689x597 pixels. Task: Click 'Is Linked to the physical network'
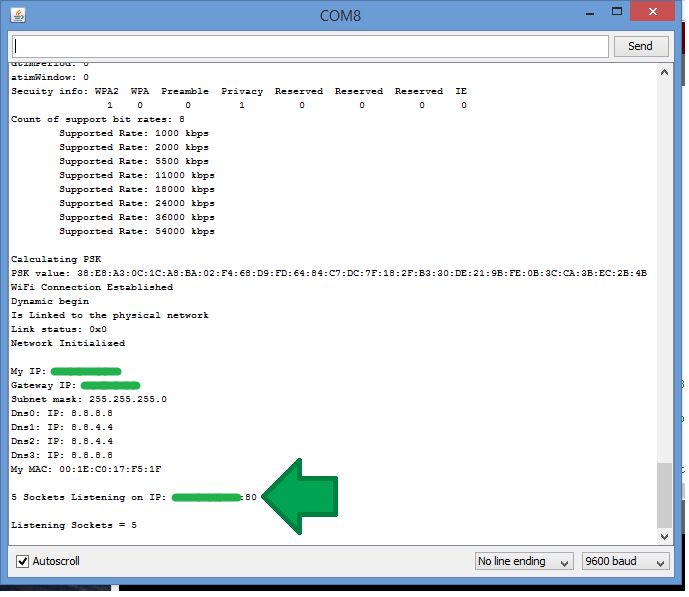coord(110,315)
